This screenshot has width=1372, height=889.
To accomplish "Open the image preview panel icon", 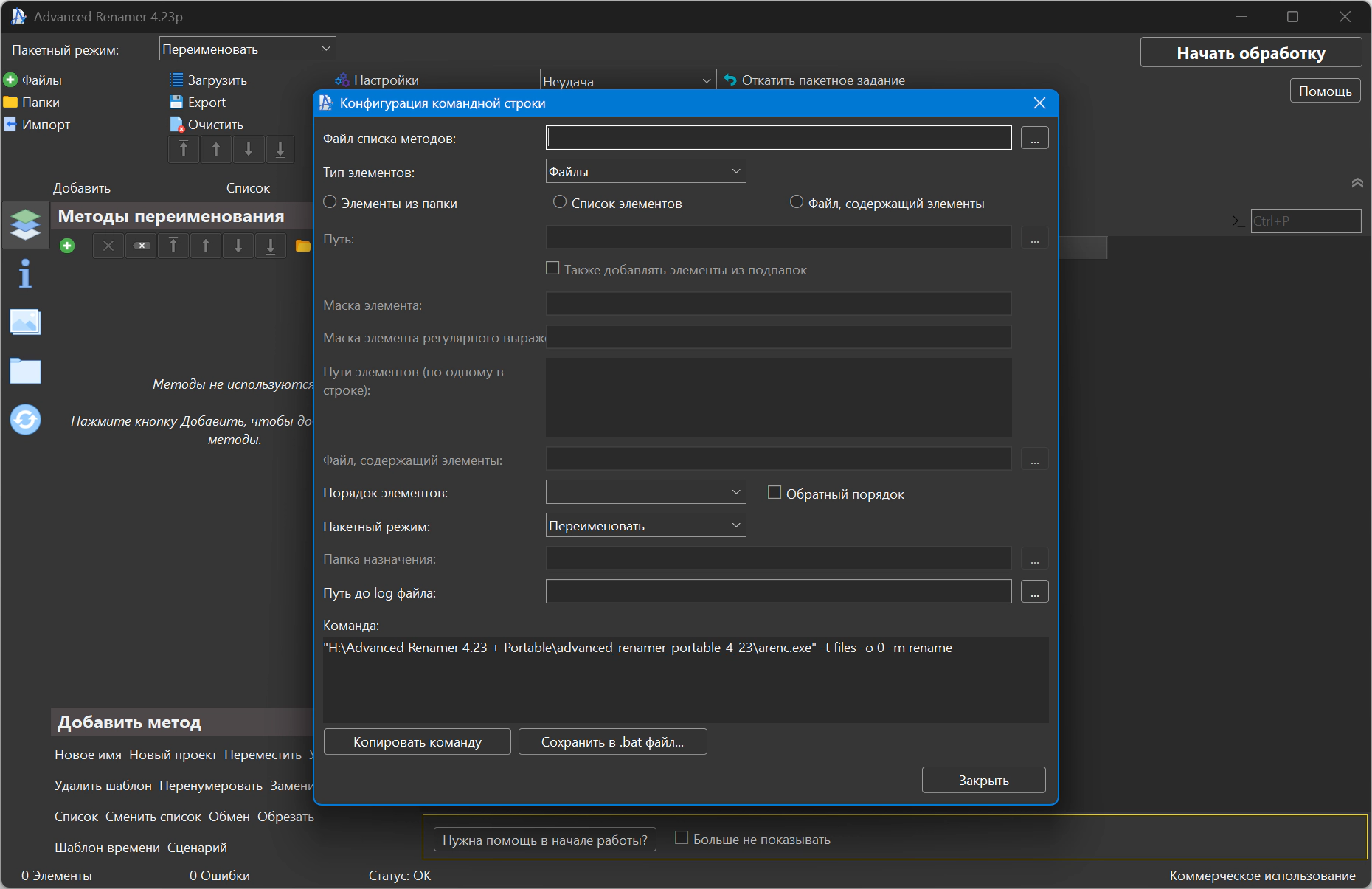I will pos(25,322).
